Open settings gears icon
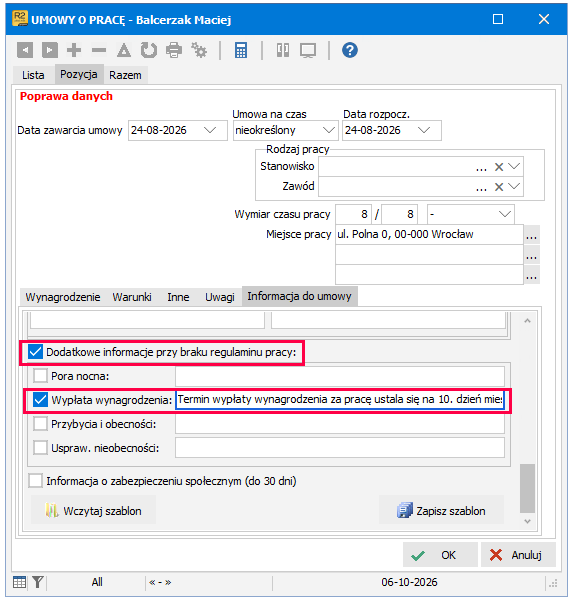The height and width of the screenshot is (608, 575). click(x=199, y=50)
